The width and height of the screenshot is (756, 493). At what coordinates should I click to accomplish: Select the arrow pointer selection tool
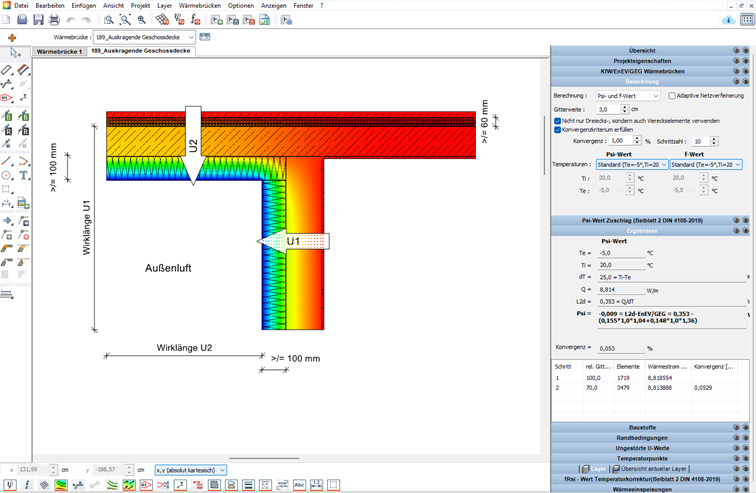click(x=15, y=53)
